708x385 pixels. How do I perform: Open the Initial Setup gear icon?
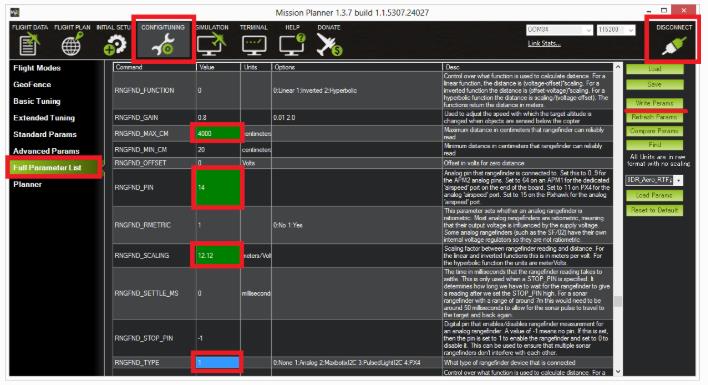pos(115,45)
